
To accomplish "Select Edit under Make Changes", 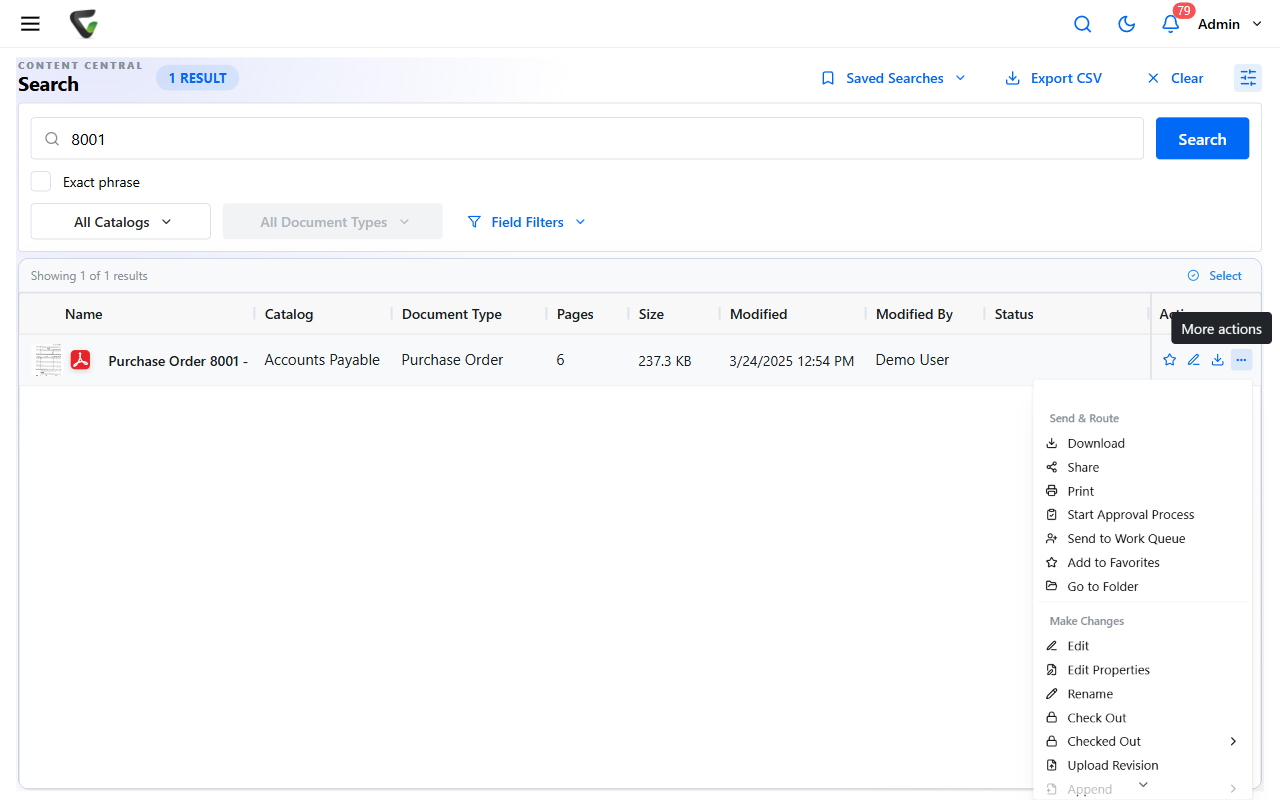I will click(x=1142, y=646).
